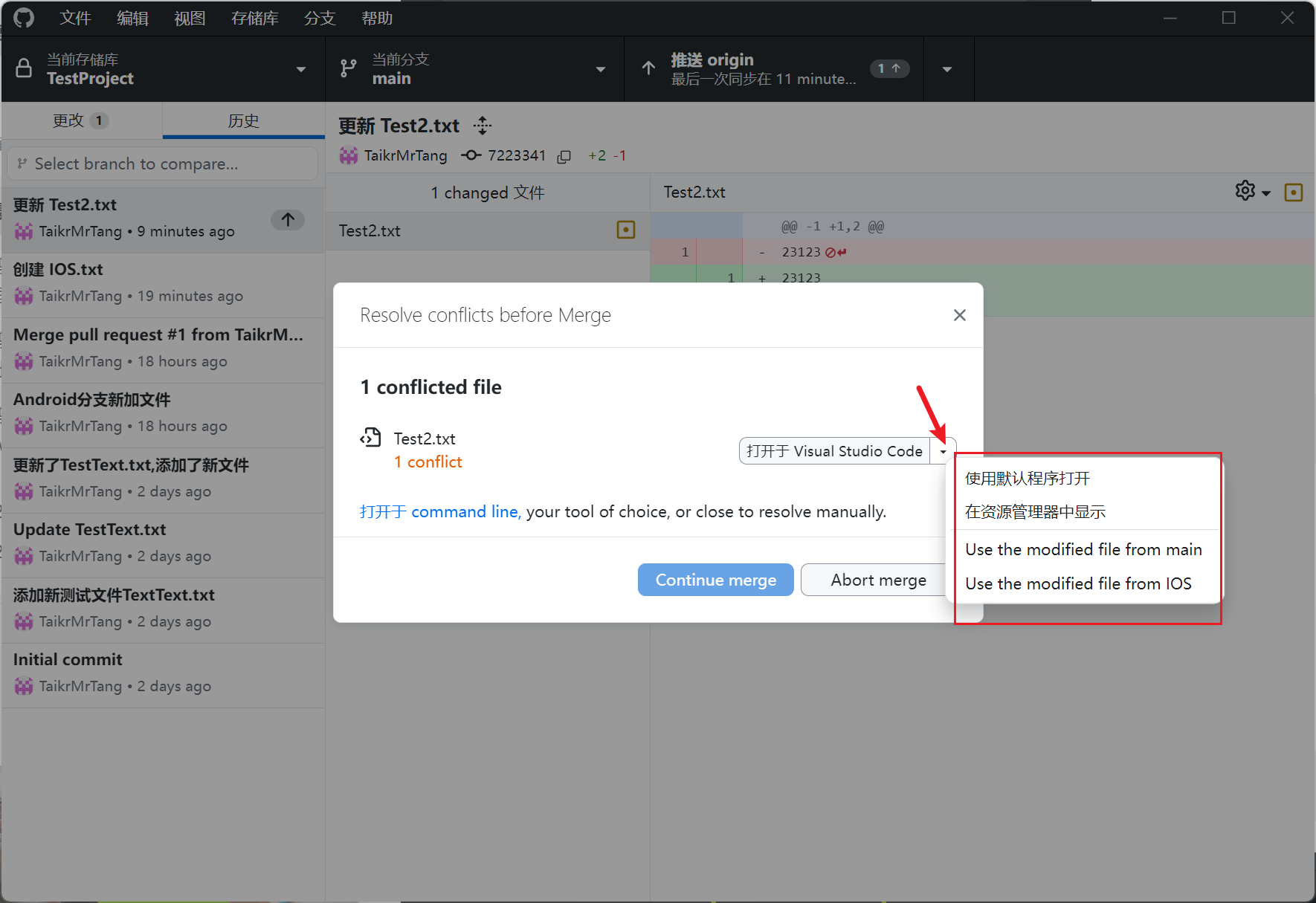Open the 文件 menu

click(x=75, y=18)
